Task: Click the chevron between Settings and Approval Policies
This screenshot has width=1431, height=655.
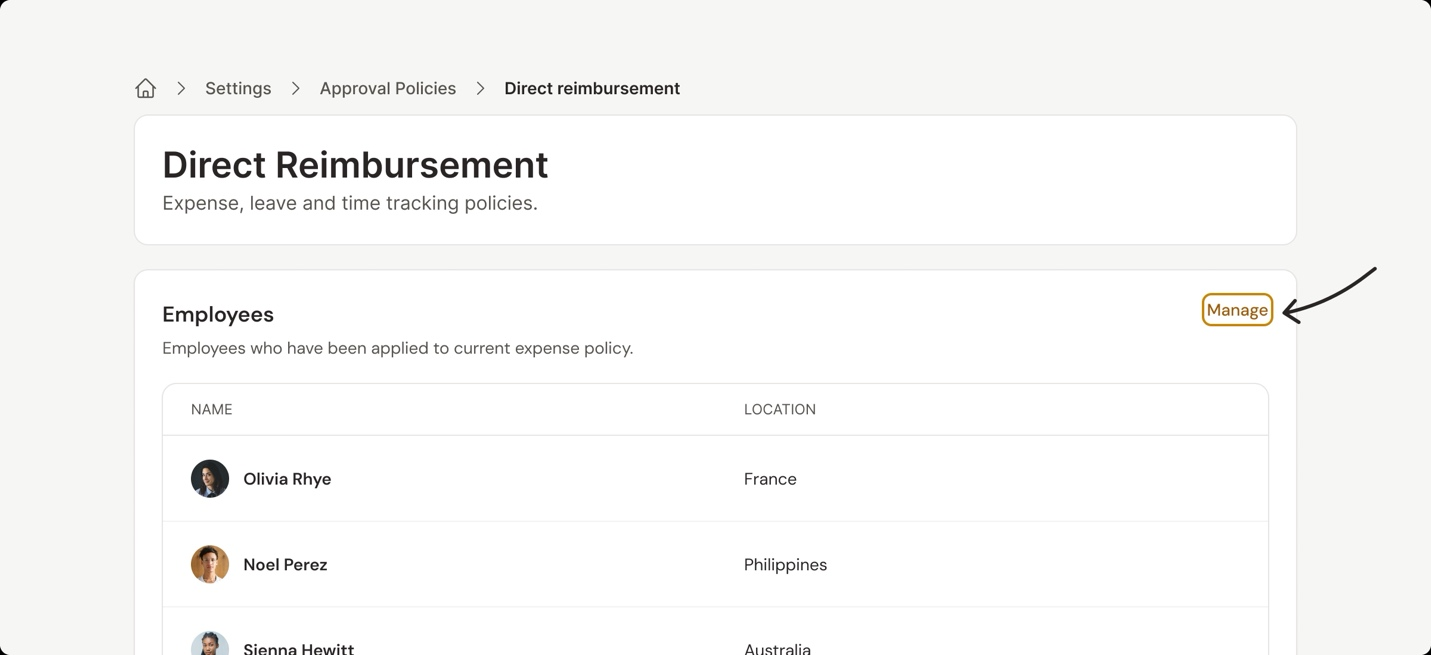Action: [x=295, y=88]
